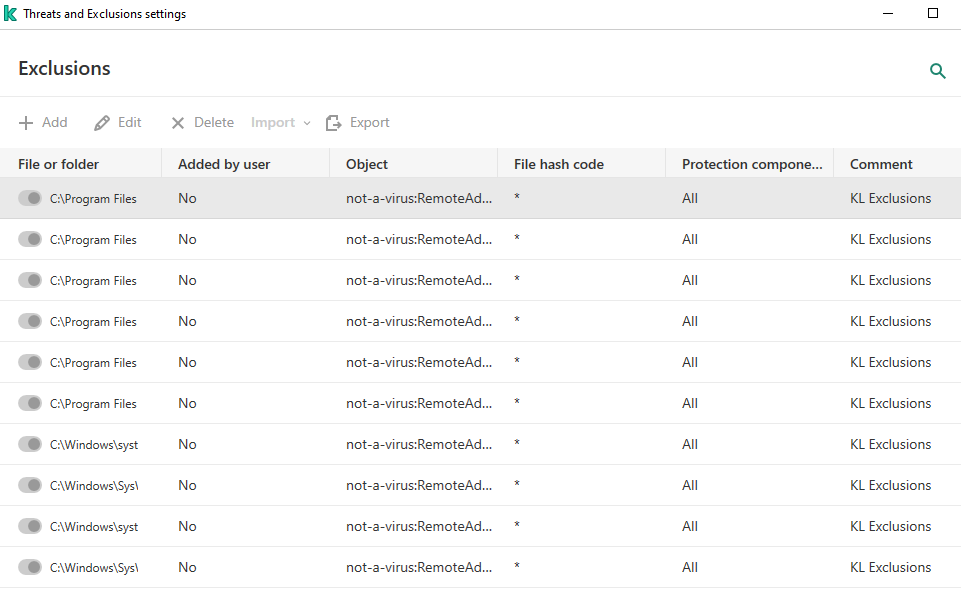Viewport: 961px width, 595px height.
Task: Toggle the first C:\Windows\syst exclusion switch
Action: (29, 444)
